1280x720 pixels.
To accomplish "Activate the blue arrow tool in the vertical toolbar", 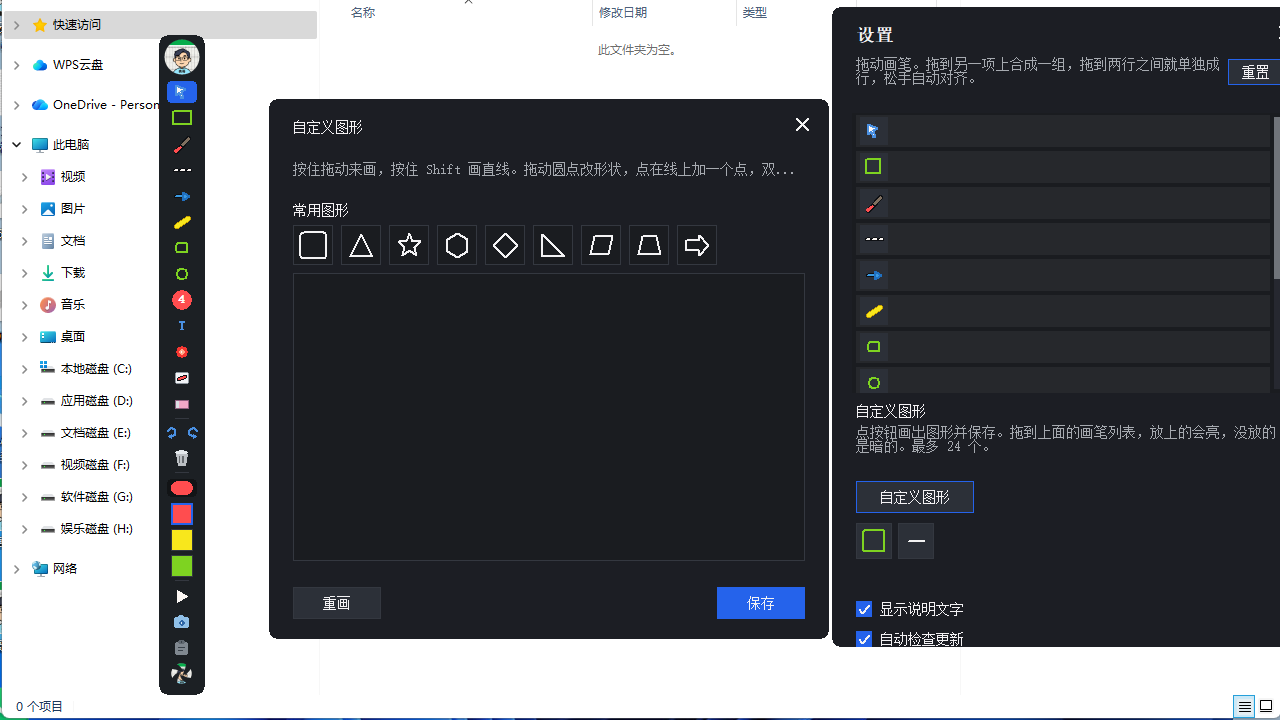I will (x=182, y=196).
